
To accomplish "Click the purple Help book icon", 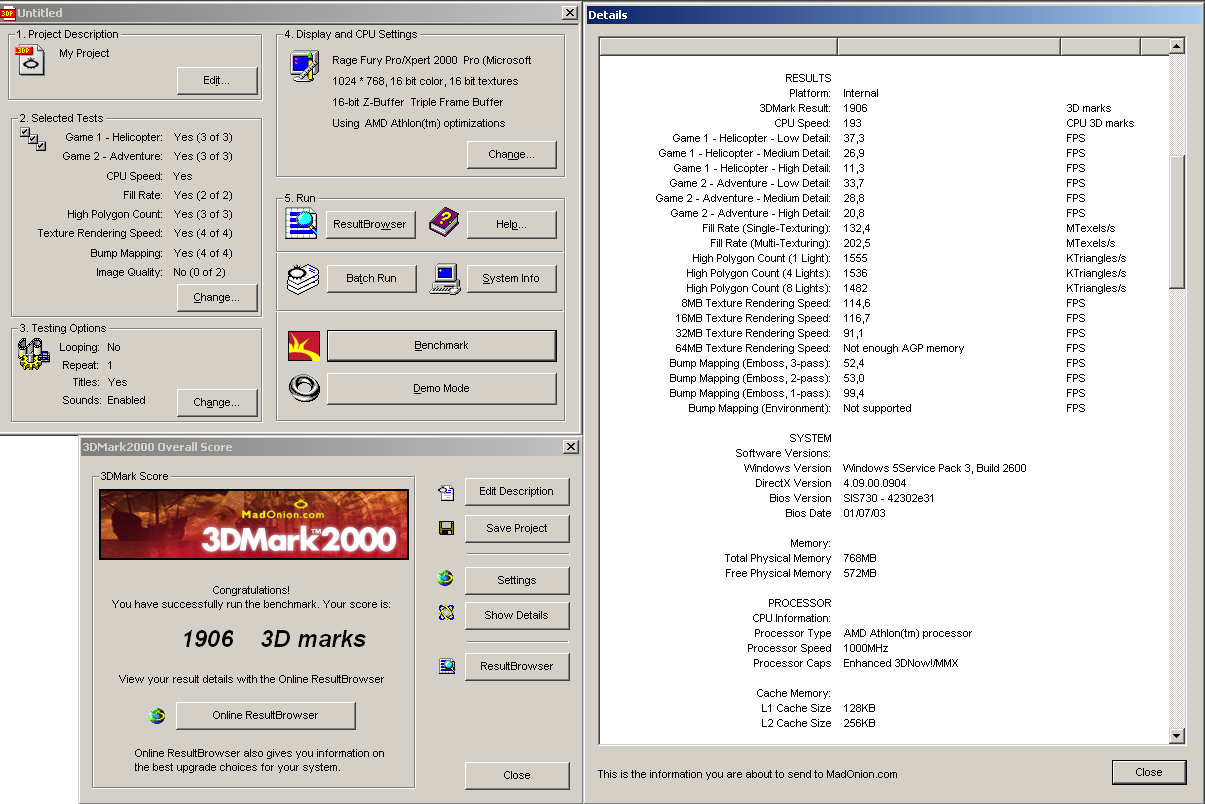I will [443, 224].
